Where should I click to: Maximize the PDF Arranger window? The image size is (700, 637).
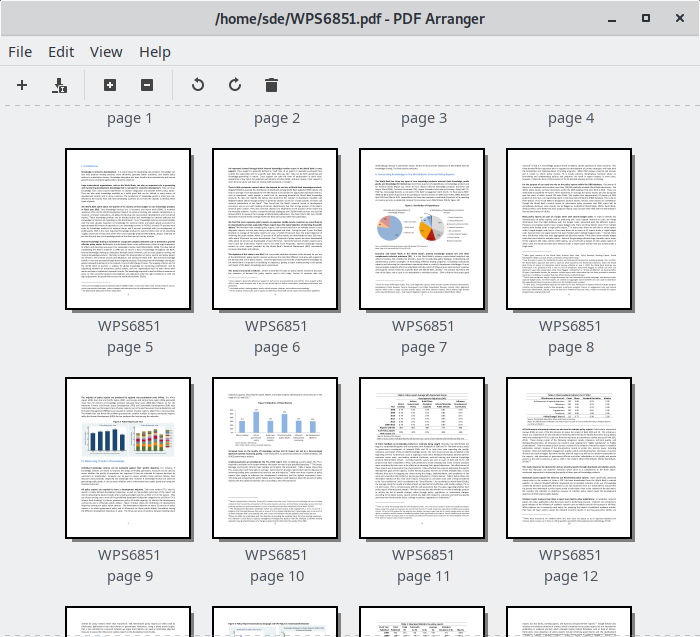click(646, 18)
